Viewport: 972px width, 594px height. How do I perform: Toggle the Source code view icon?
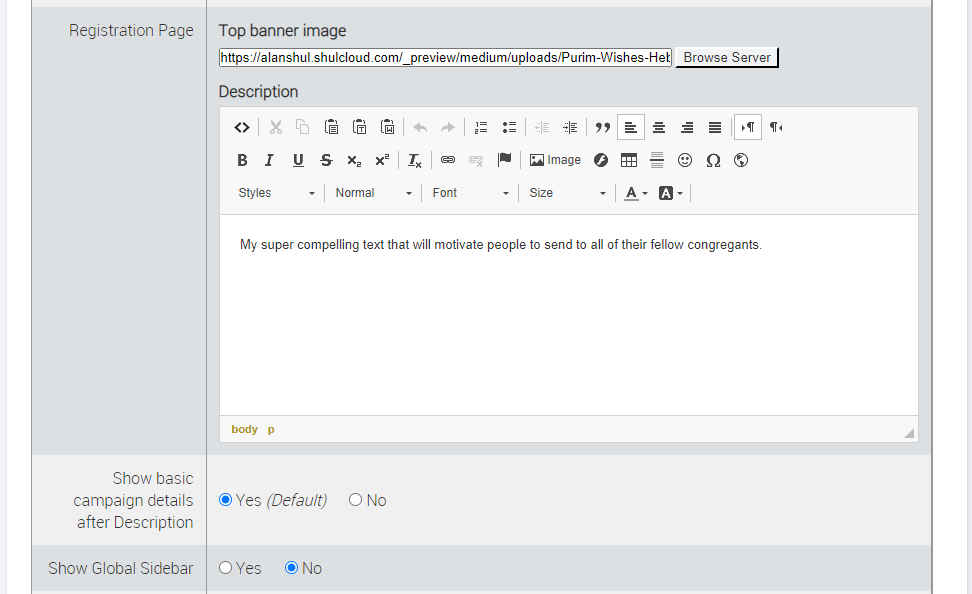pos(242,127)
